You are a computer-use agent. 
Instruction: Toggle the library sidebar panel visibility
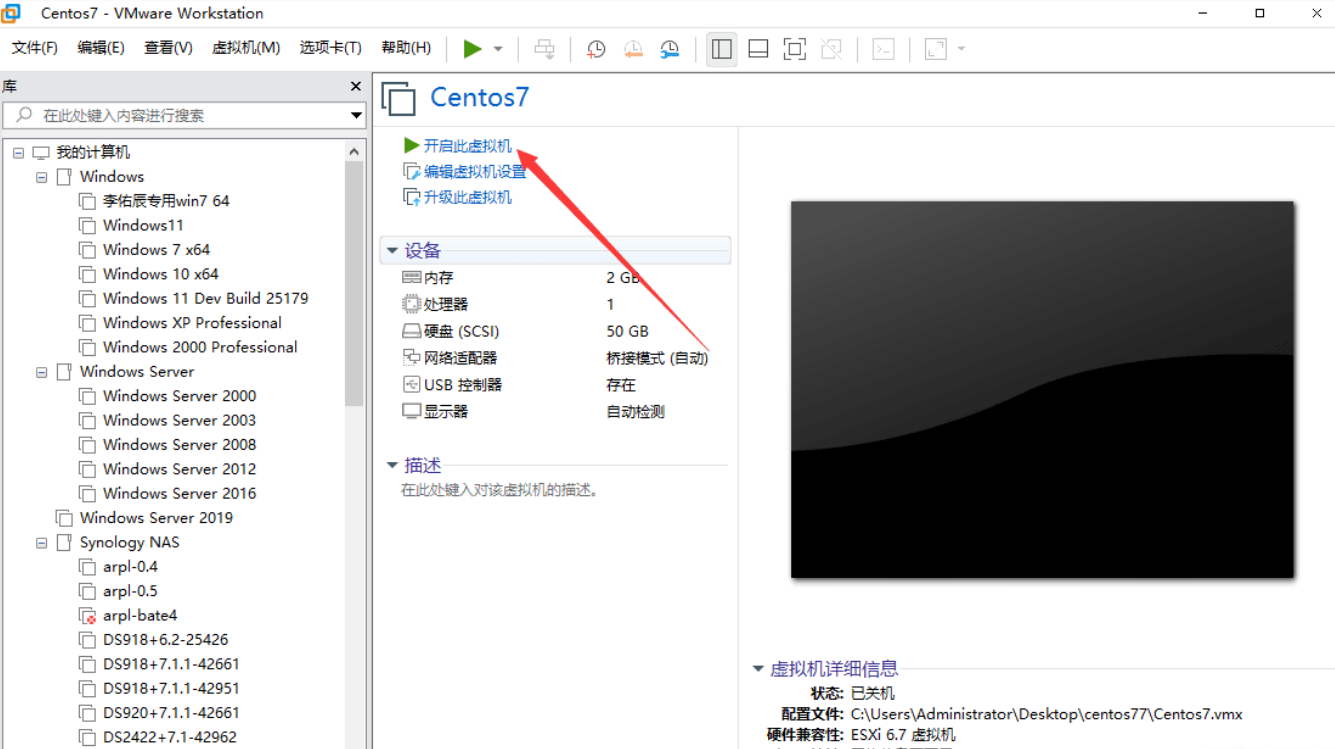tap(722, 48)
